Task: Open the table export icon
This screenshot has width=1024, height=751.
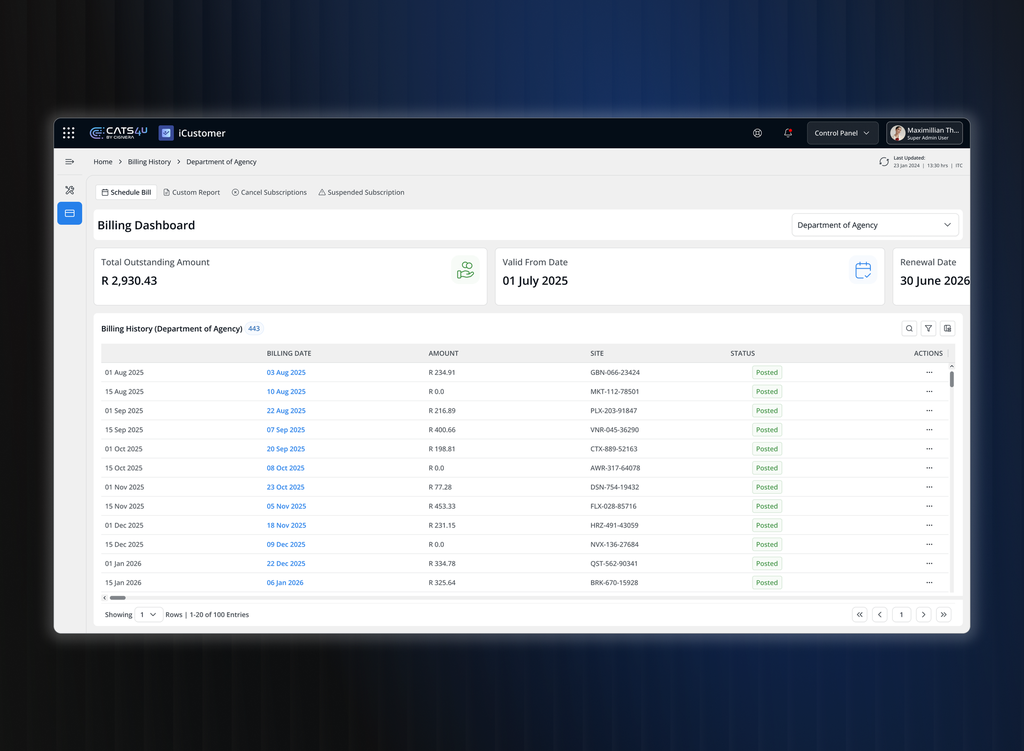Action: [x=947, y=328]
